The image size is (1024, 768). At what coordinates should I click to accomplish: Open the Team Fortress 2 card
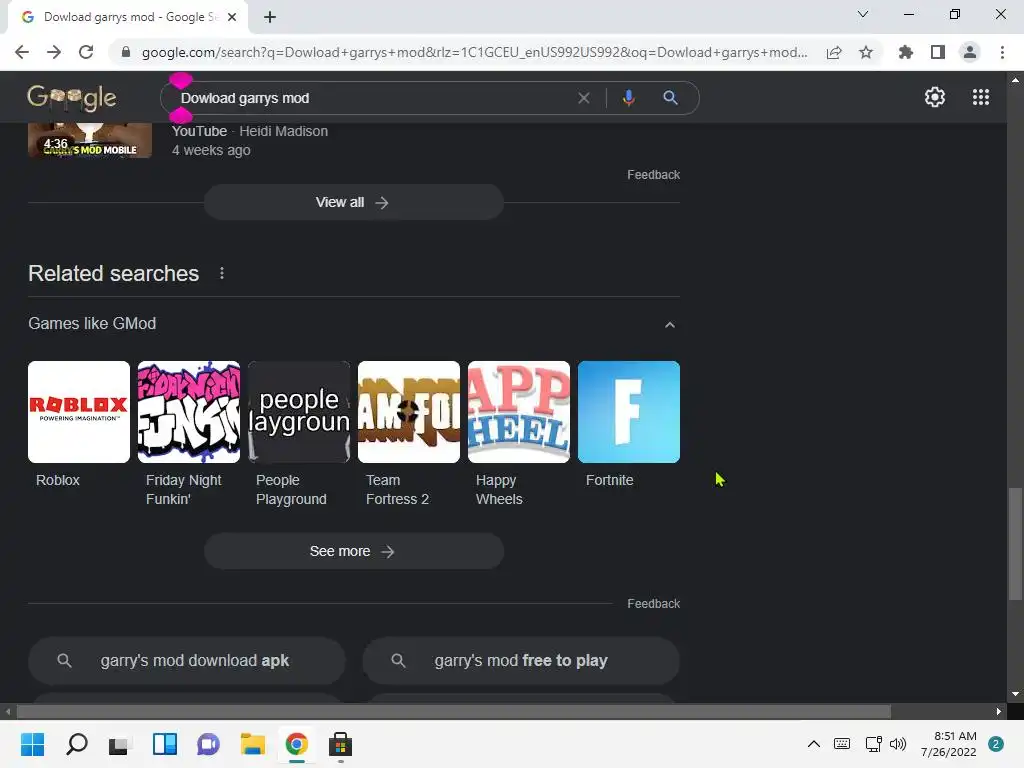pyautogui.click(x=409, y=434)
